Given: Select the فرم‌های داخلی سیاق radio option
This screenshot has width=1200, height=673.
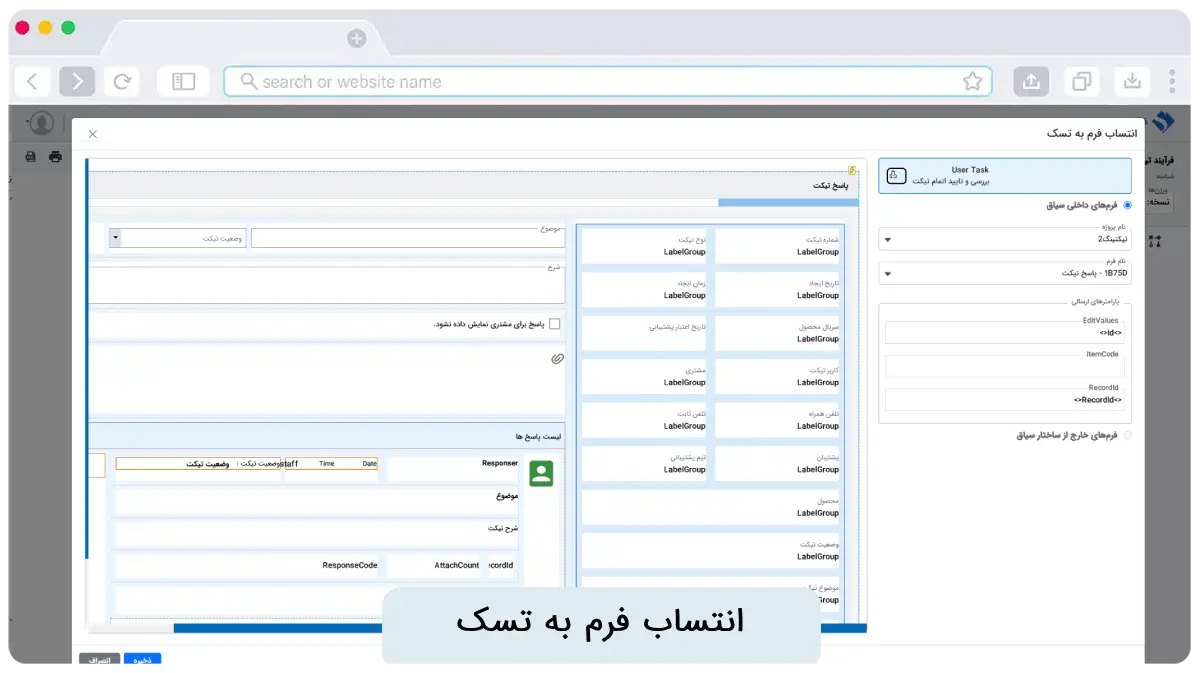Looking at the screenshot, I should click(x=1128, y=205).
